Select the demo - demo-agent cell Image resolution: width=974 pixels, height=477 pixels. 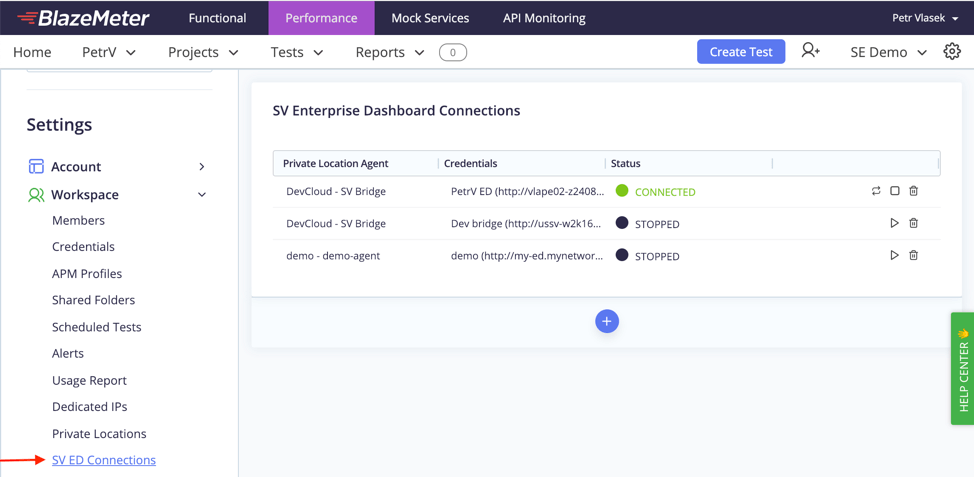333,256
